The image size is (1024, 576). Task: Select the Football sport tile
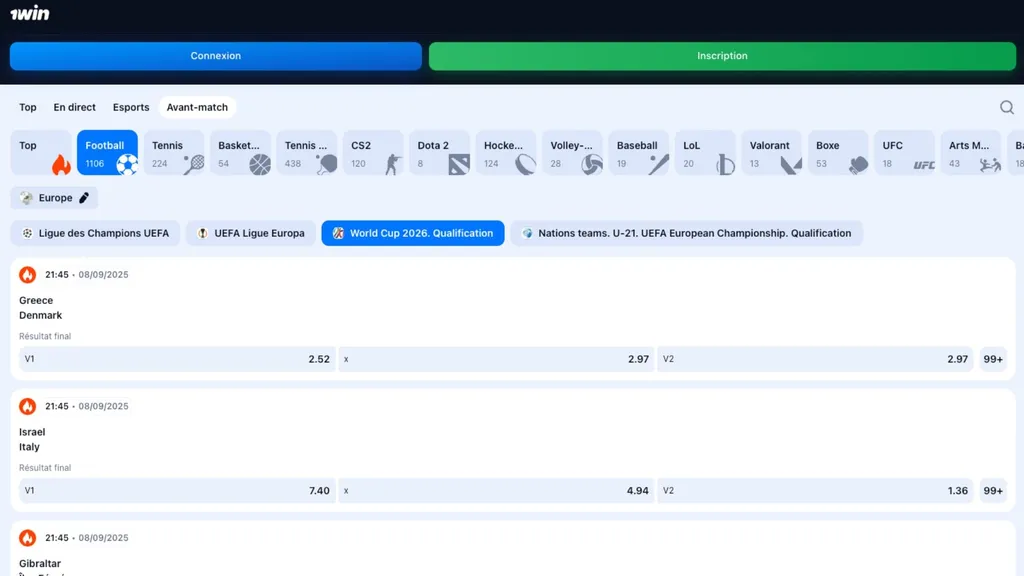(107, 153)
